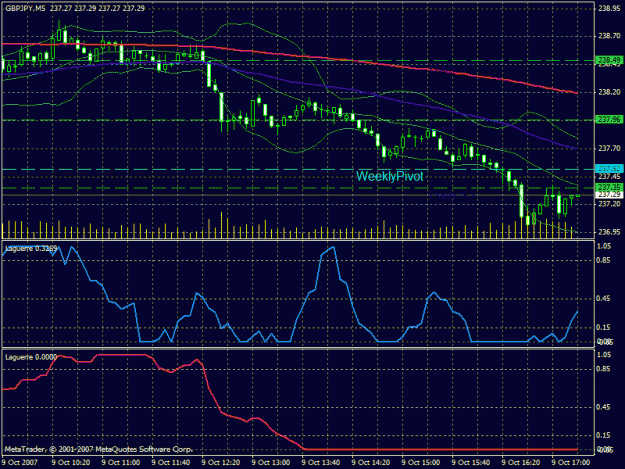Click the green 238.48 price level tag
Image resolution: width=625 pixels, height=469 pixels.
pyautogui.click(x=609, y=60)
